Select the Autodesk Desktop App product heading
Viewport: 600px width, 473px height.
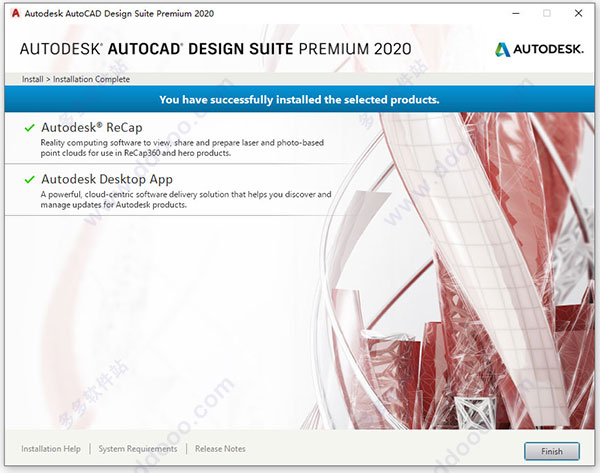coord(107,179)
